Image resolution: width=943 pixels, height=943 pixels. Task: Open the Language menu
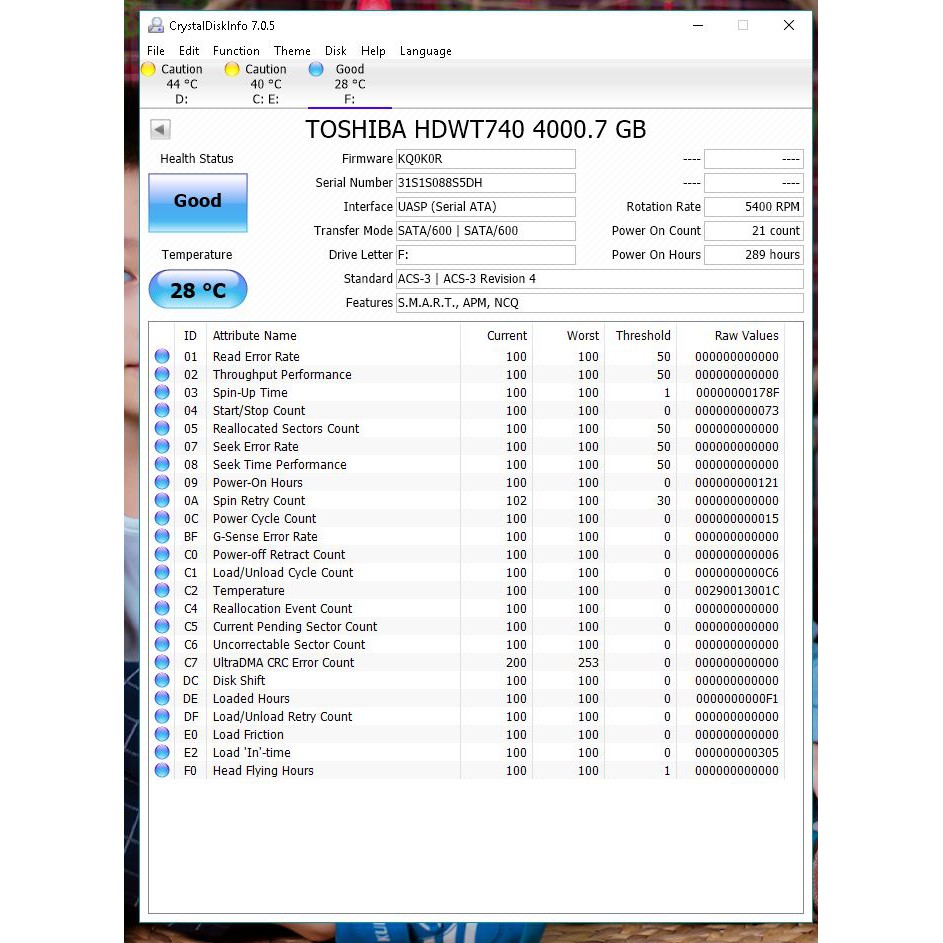pyautogui.click(x=425, y=51)
